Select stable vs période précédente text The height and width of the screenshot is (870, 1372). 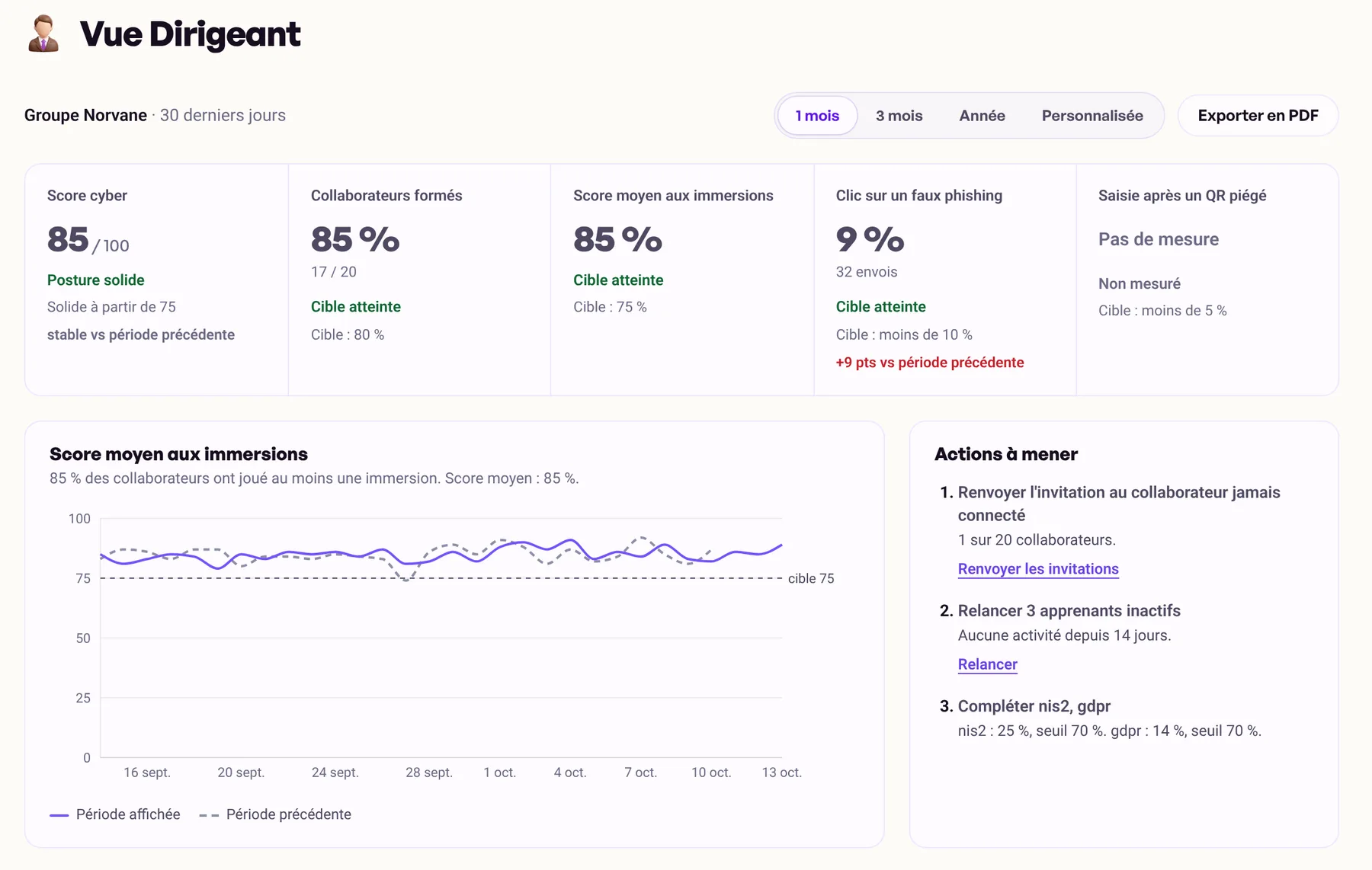point(141,335)
